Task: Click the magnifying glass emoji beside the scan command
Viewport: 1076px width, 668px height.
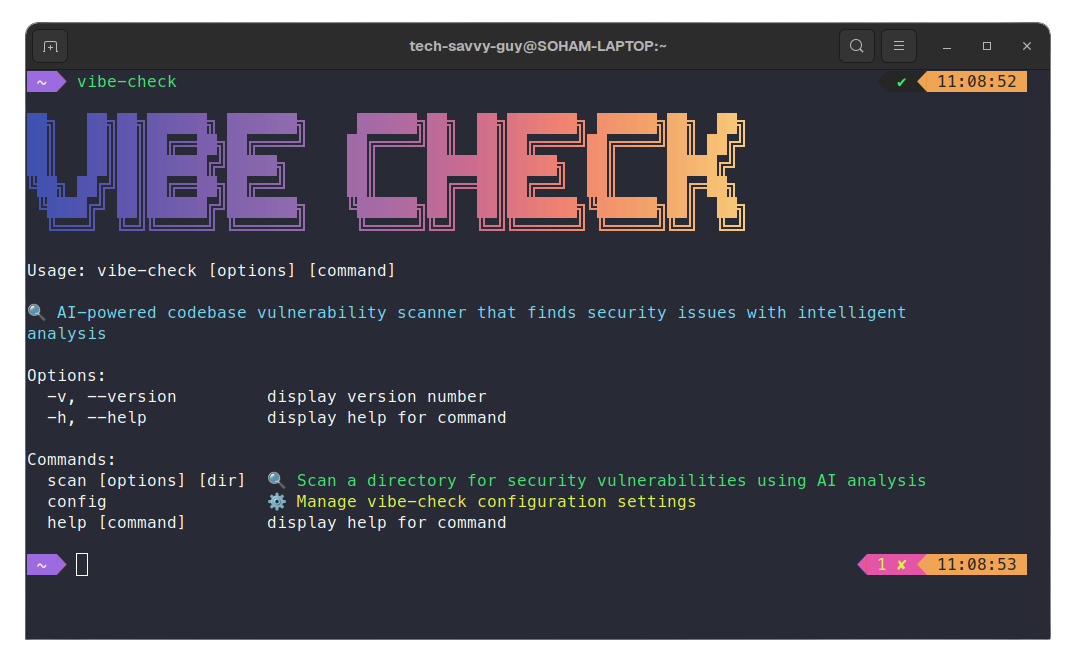Action: click(x=276, y=480)
